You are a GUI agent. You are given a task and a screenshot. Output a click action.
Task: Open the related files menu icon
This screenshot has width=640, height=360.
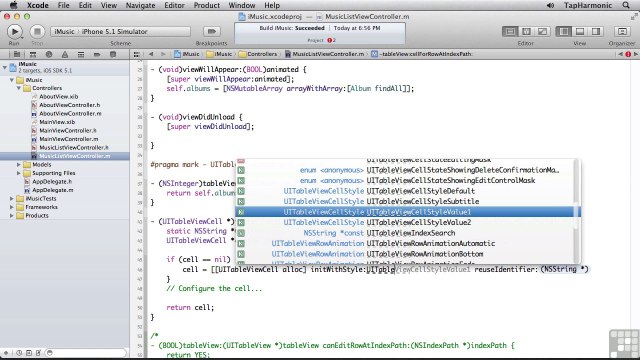coord(137,54)
